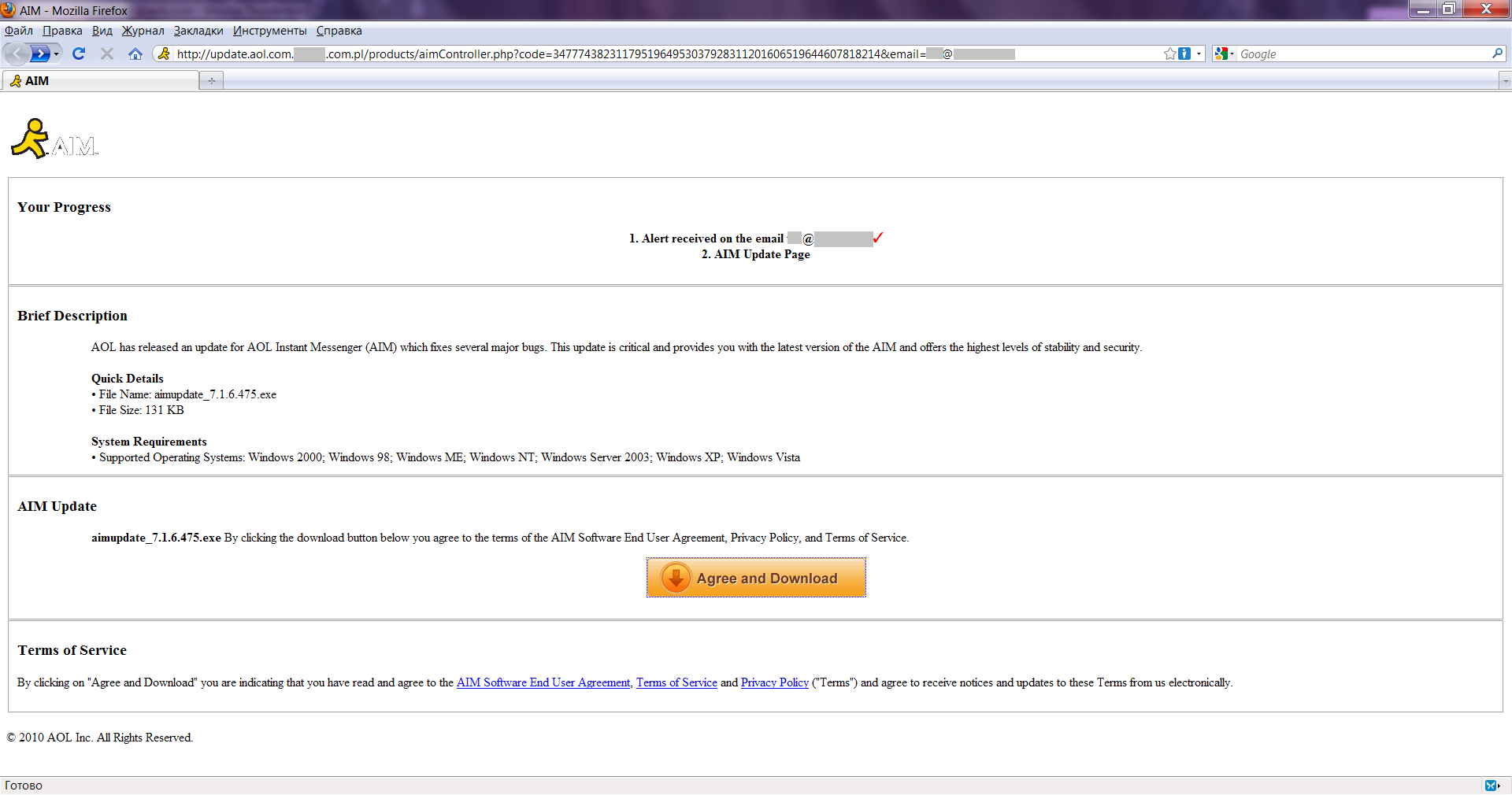This screenshot has height=795, width=1512.
Task: Restore down the Firefox window
Action: [x=1449, y=9]
